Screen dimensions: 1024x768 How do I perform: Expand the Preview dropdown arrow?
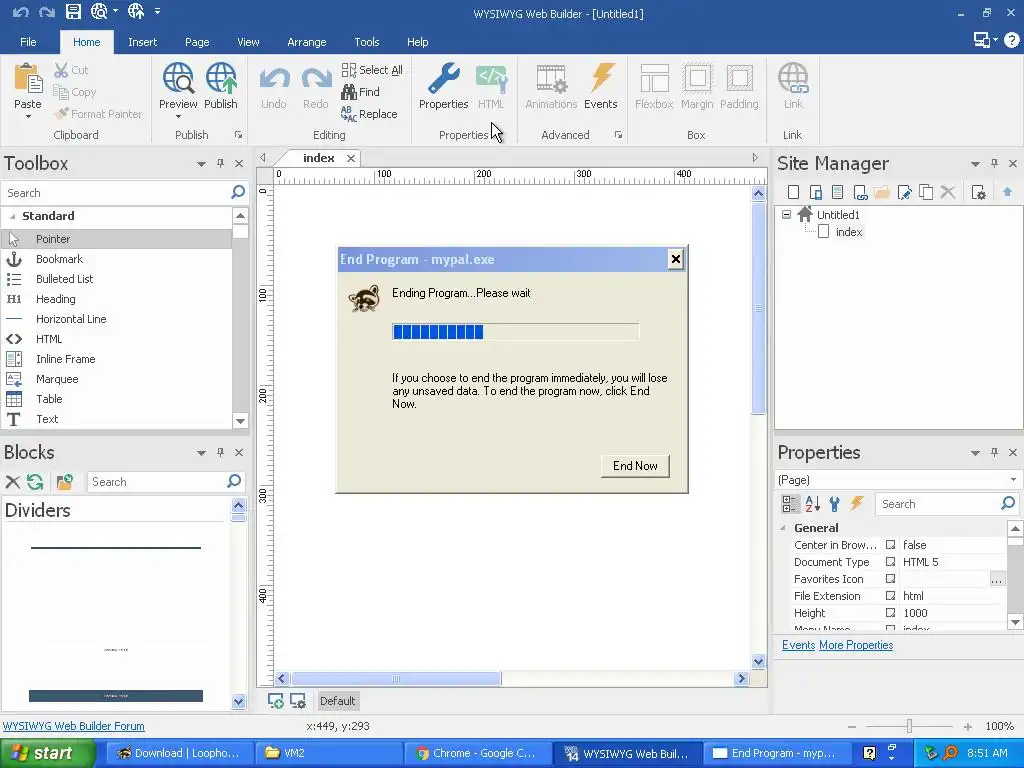(x=178, y=117)
